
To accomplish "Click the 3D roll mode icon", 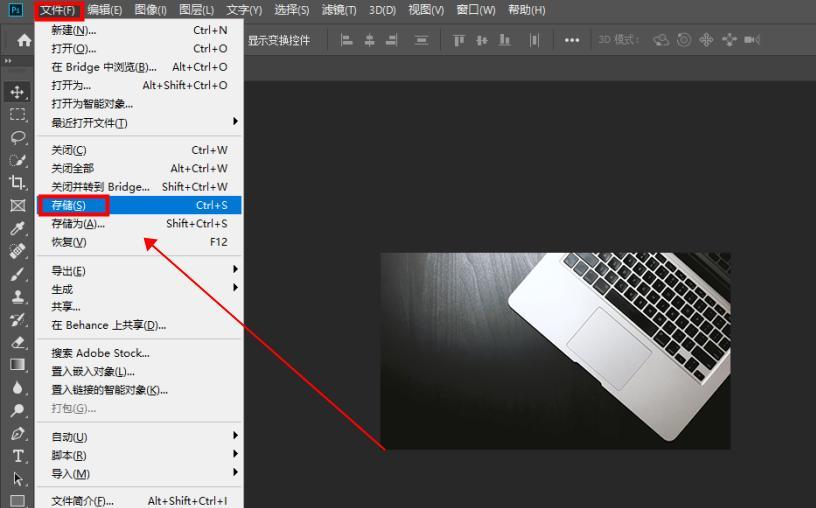I will [684, 40].
